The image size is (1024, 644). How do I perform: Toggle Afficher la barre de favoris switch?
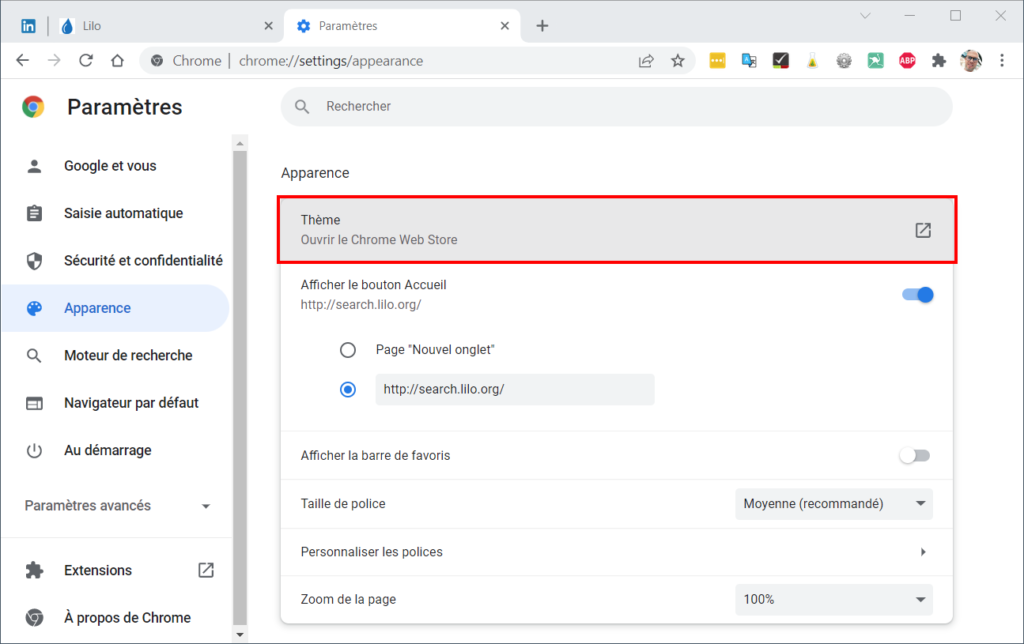[x=915, y=455]
